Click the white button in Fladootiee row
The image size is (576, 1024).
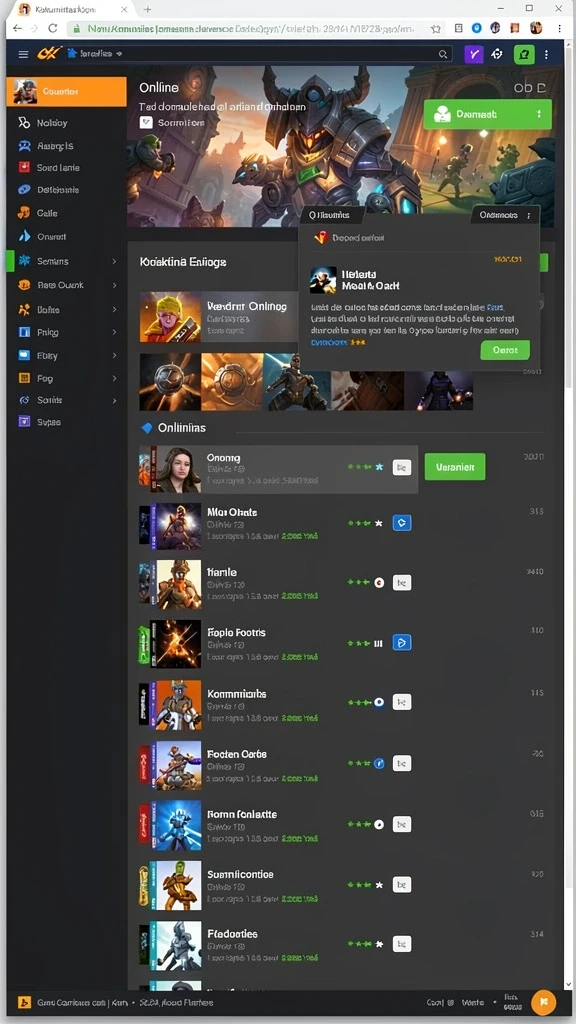(402, 944)
